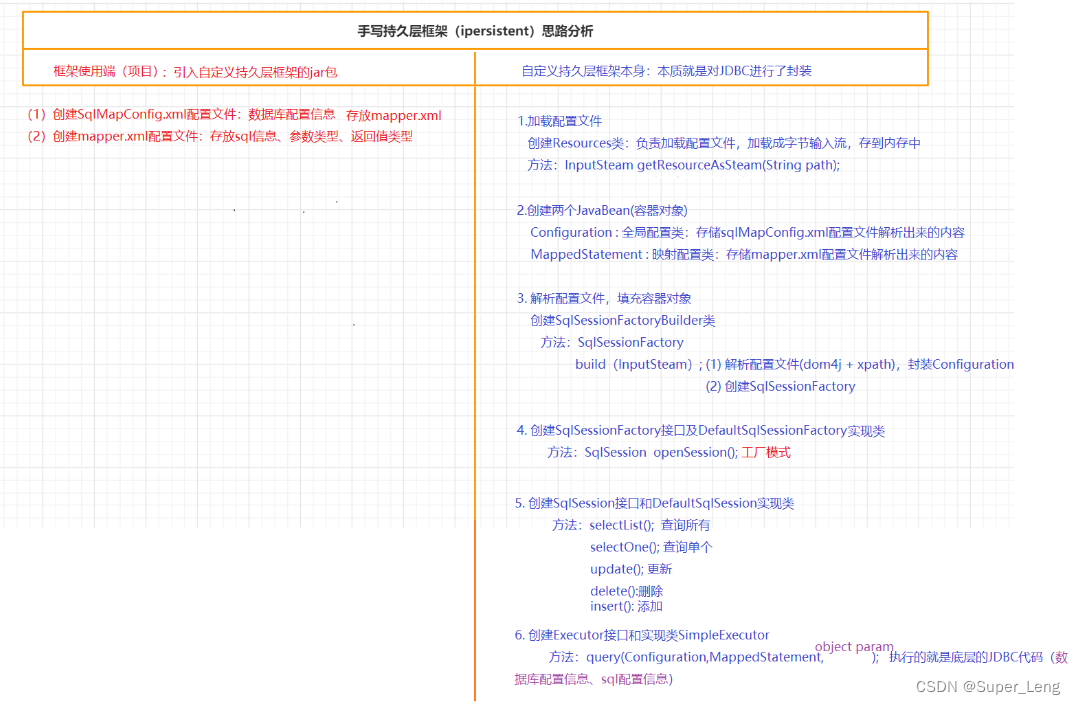
Task: Click 'query(Configuration,MappedStatement,' method text
Action: pos(705,656)
